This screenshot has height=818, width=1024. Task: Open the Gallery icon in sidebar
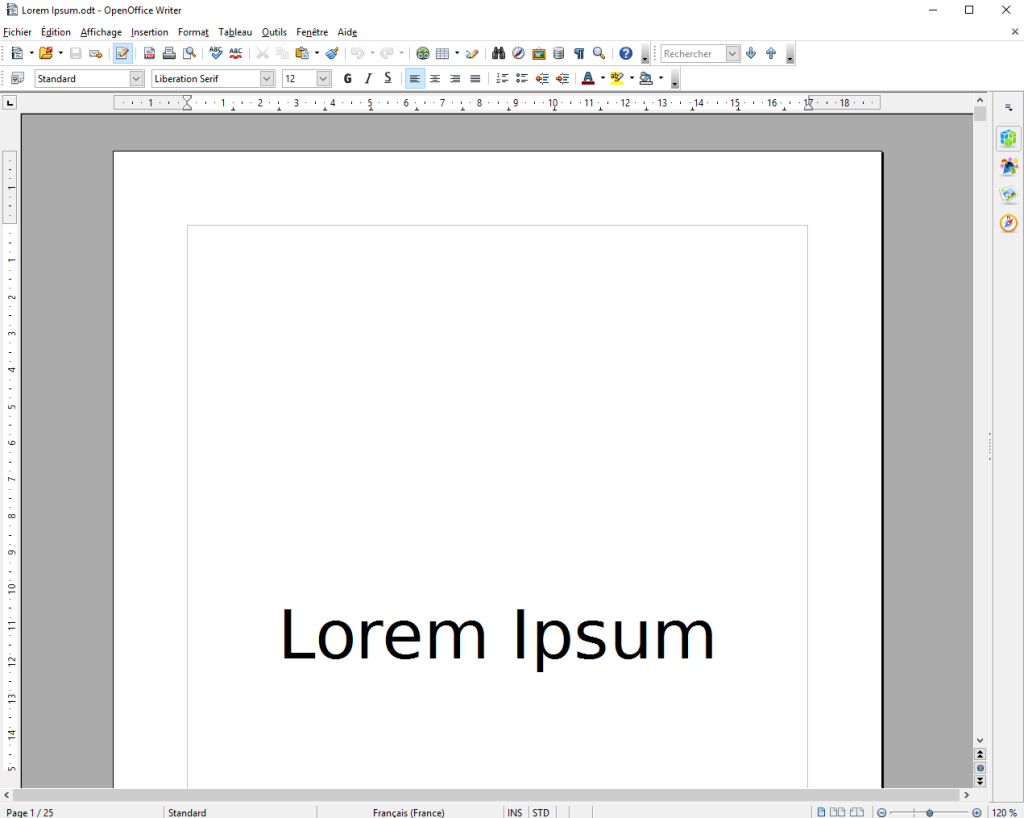click(x=1008, y=195)
